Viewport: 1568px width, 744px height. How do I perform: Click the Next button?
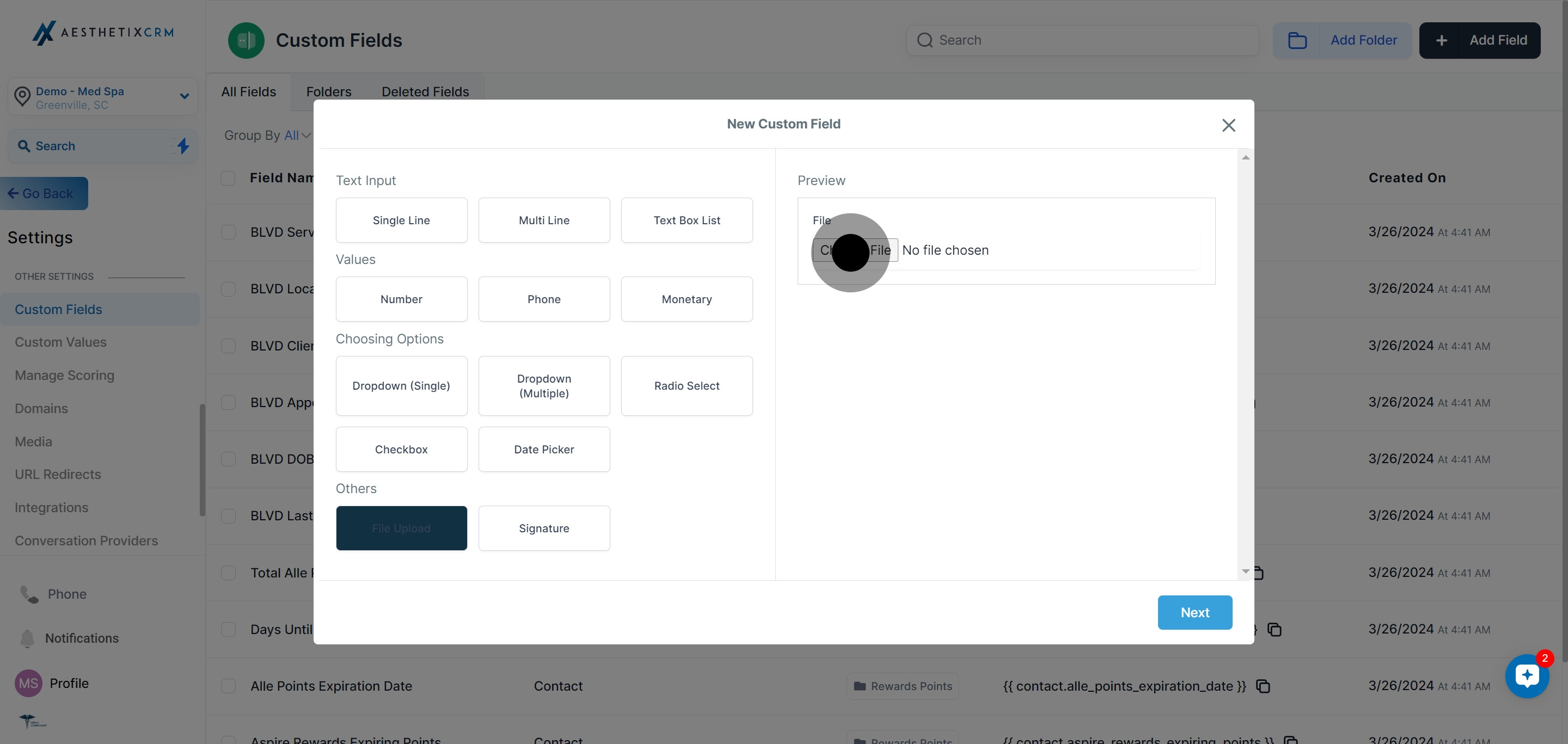[x=1195, y=612]
